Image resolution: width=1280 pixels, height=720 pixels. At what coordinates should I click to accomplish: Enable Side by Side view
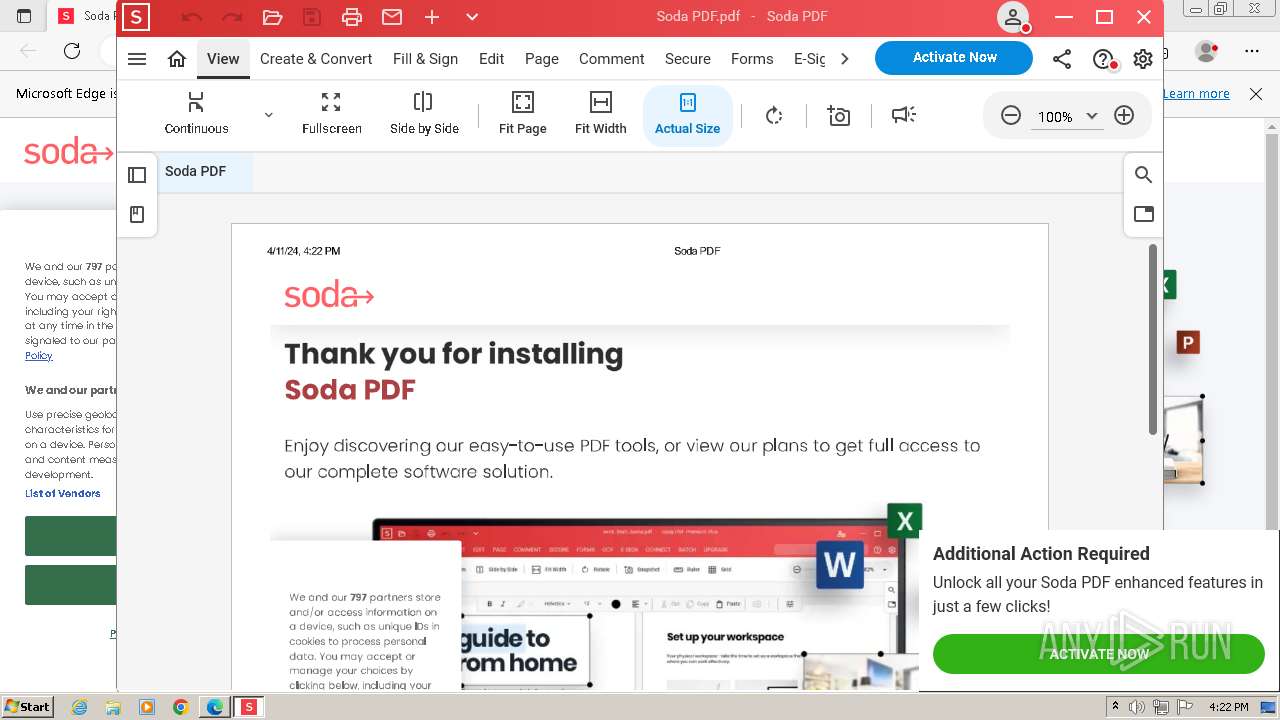point(424,114)
